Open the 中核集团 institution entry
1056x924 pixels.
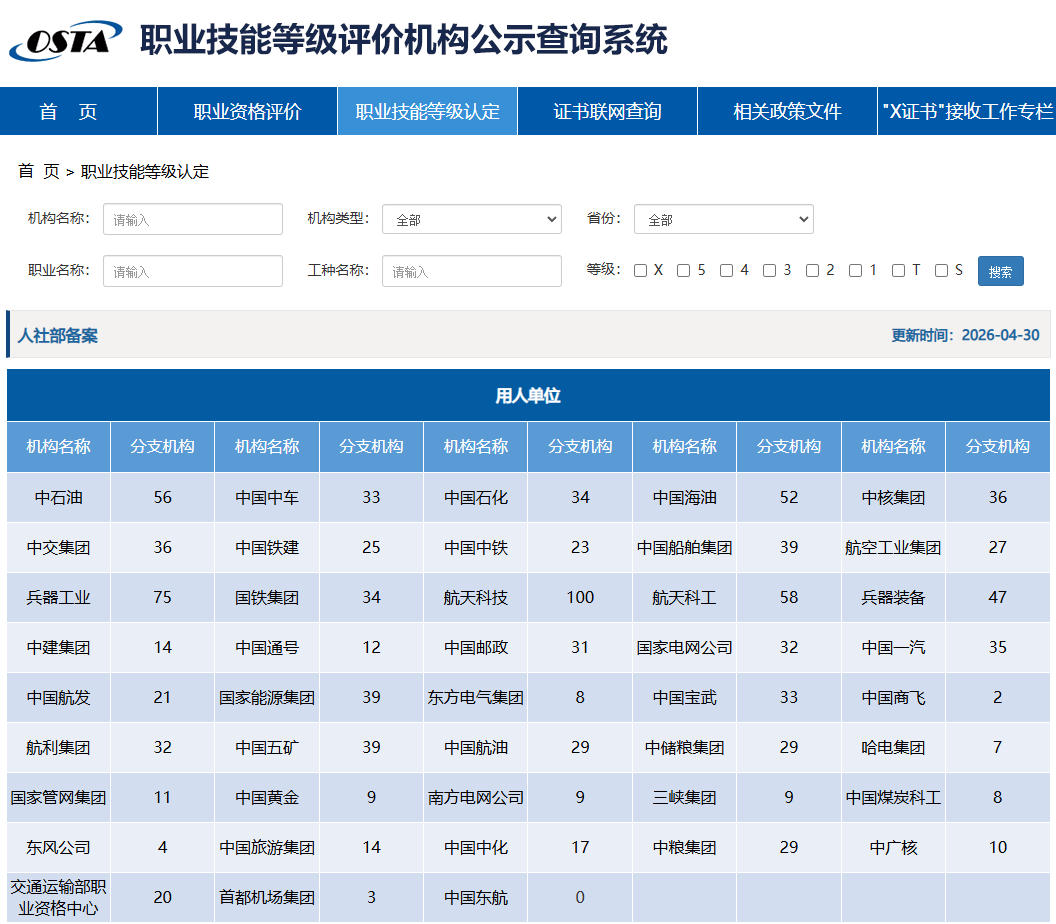tap(893, 498)
